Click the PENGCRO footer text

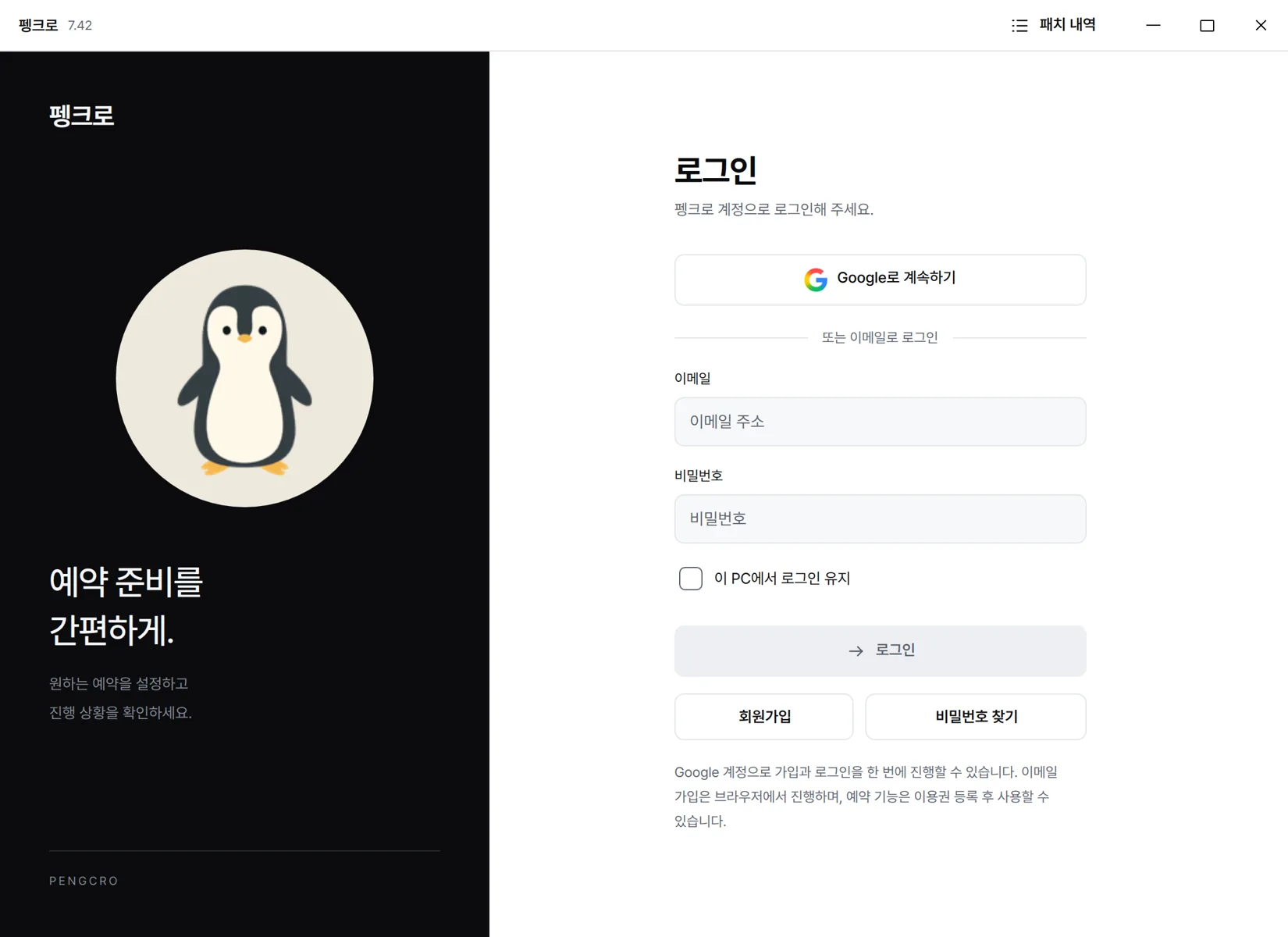(84, 881)
